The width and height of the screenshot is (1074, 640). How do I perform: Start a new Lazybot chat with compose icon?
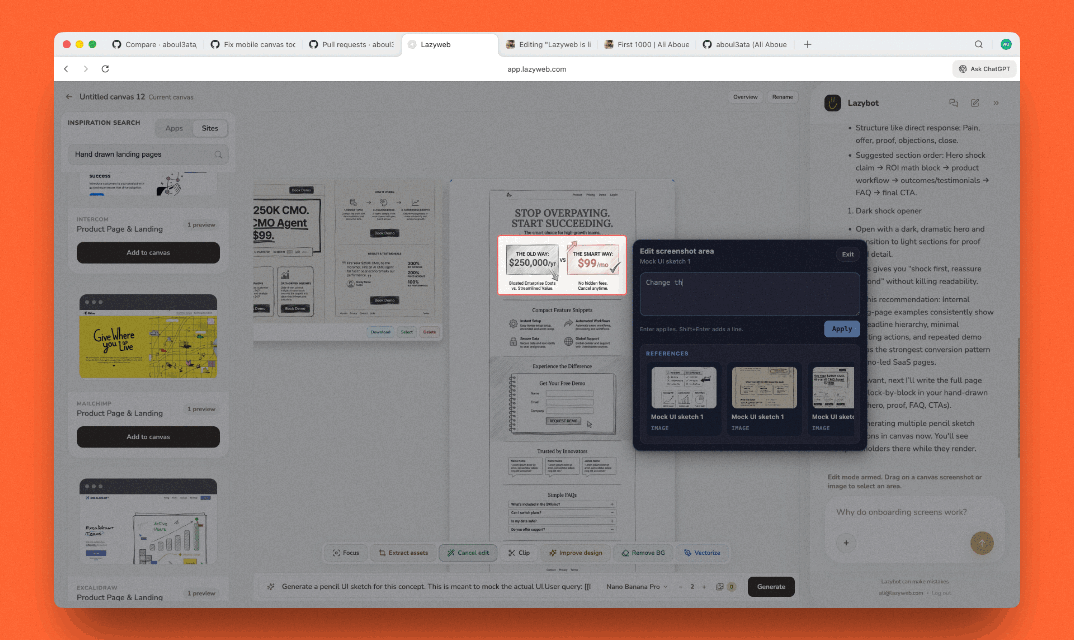[x=975, y=103]
